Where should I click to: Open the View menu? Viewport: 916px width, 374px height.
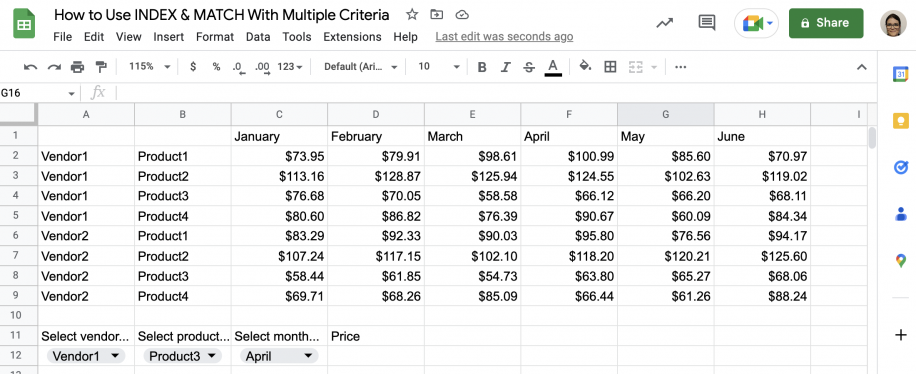pos(129,37)
